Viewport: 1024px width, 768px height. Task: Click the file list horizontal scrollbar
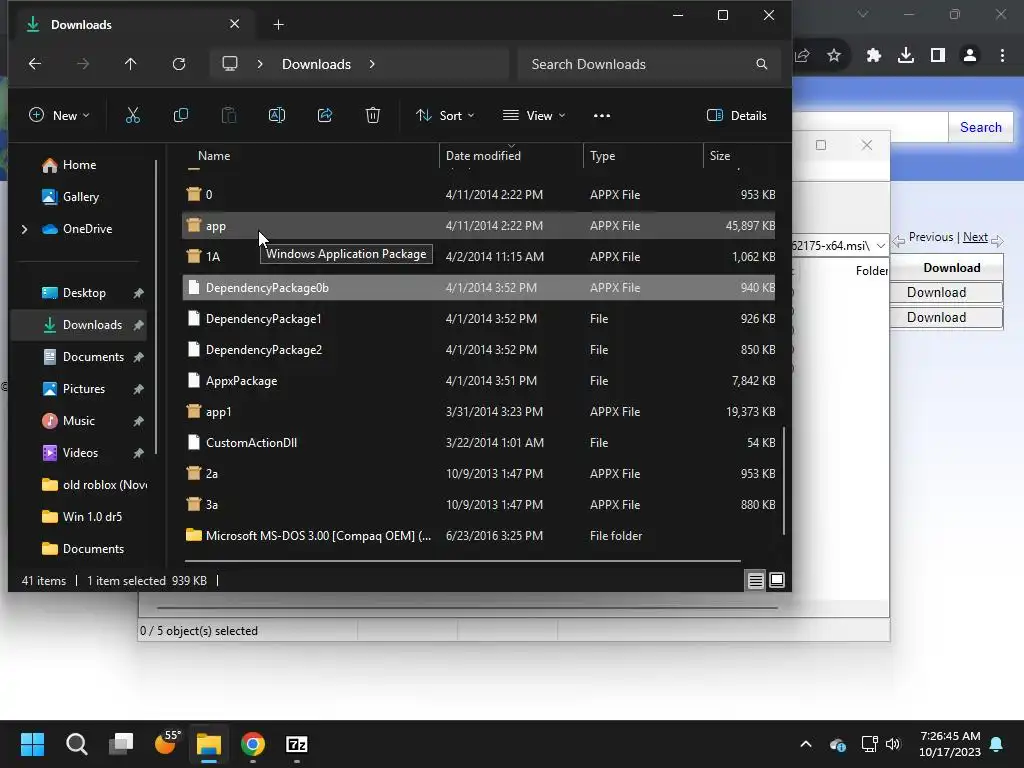click(462, 561)
